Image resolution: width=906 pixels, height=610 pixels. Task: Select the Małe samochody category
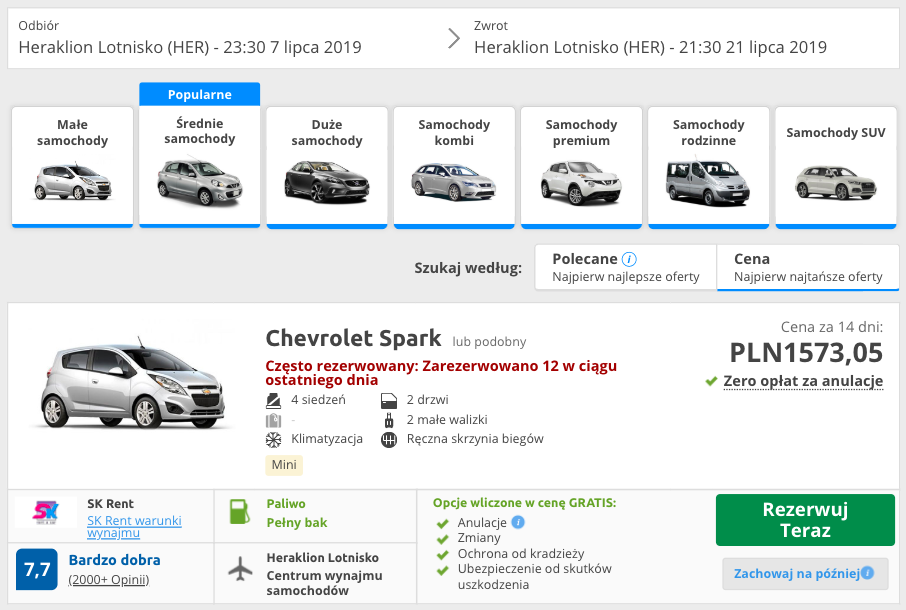point(72,167)
